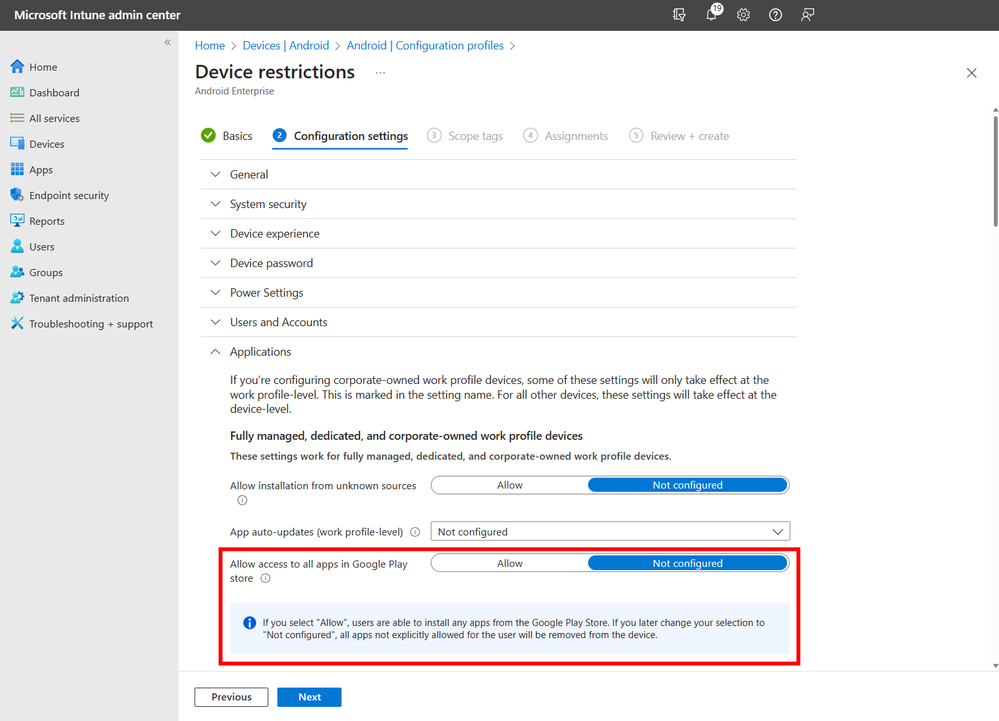
Task: Go to Devices in sidebar
Action: [37, 144]
